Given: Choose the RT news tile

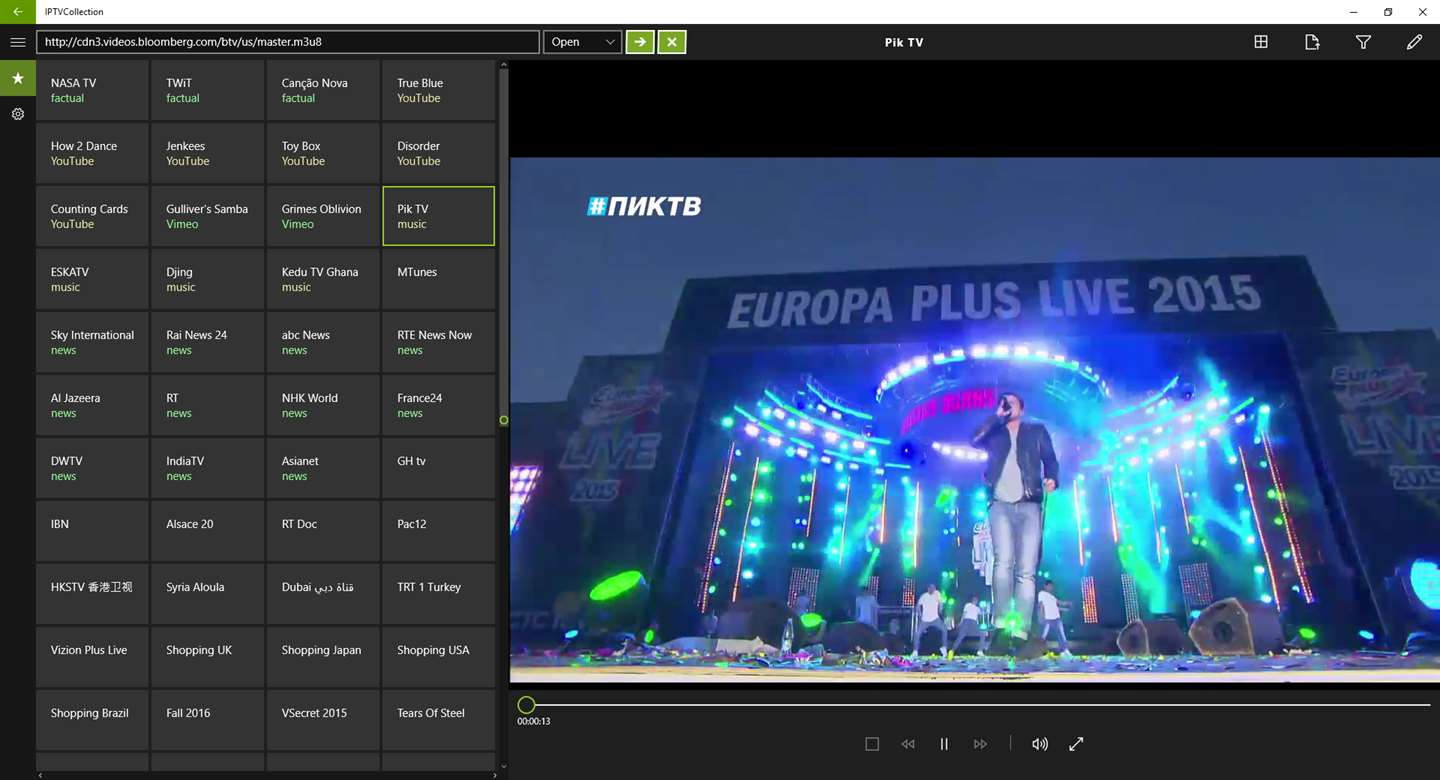Looking at the screenshot, I should 208,405.
